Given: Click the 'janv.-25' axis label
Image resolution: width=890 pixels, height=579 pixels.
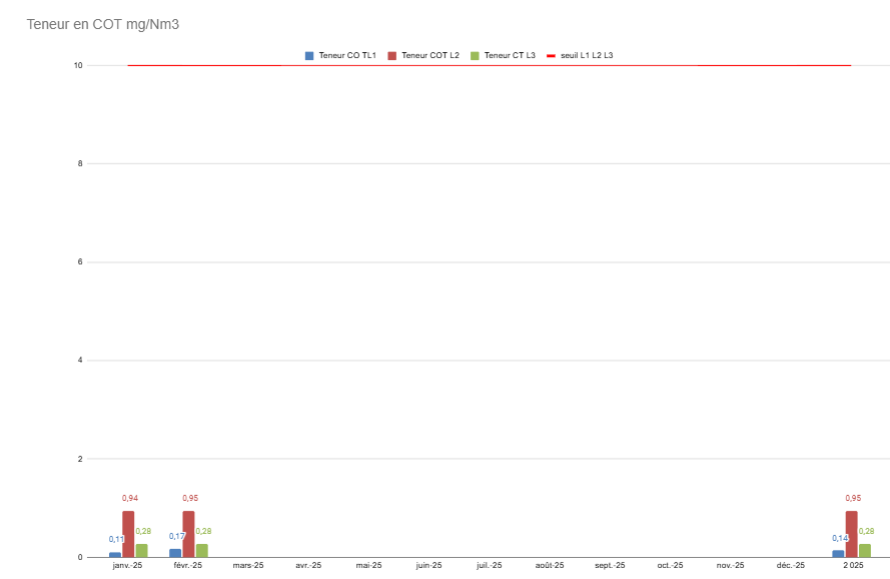Looking at the screenshot, I should coord(127,565).
